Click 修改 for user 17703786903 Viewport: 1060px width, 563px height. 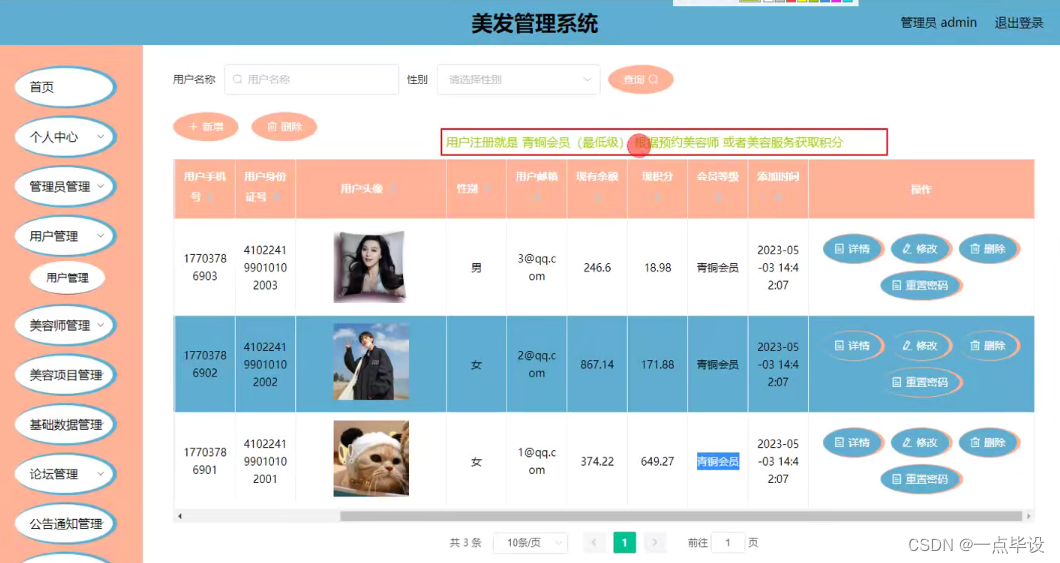coord(921,249)
